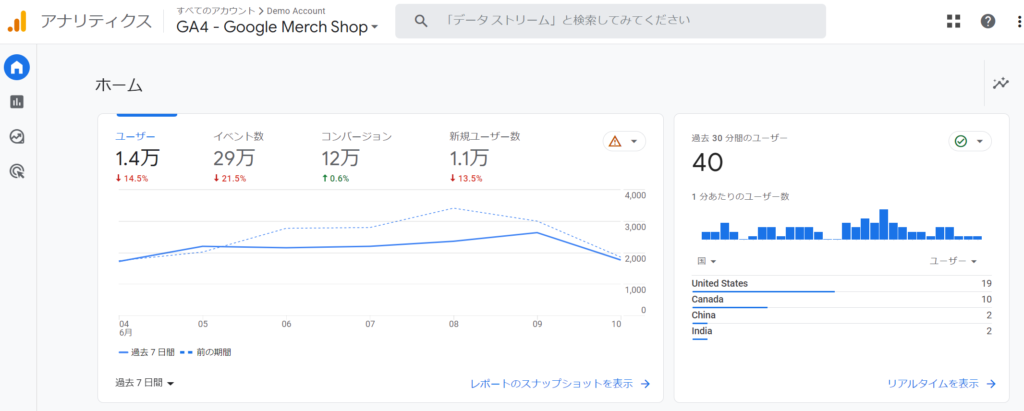Open the Advertising sidebar icon

point(17,171)
